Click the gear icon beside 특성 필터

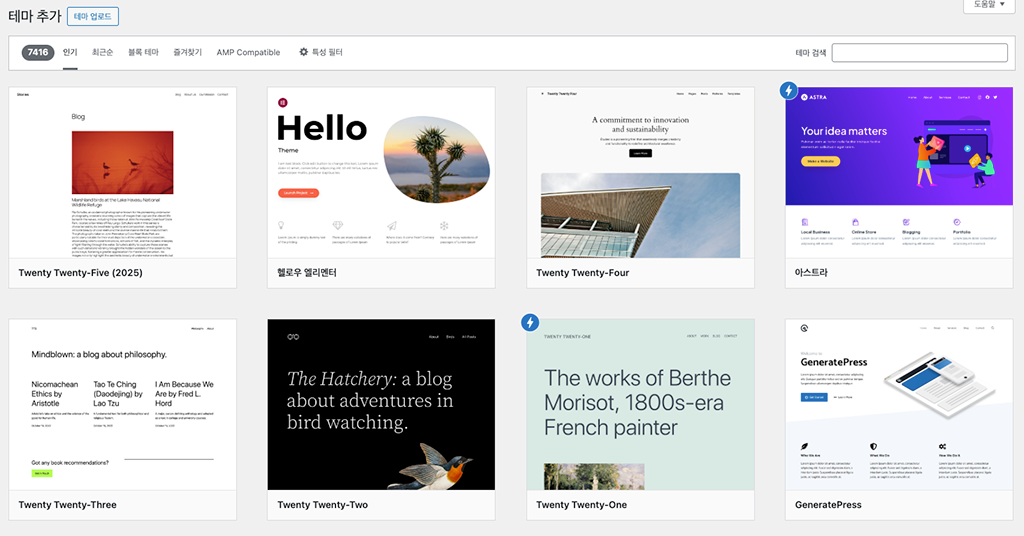304,52
